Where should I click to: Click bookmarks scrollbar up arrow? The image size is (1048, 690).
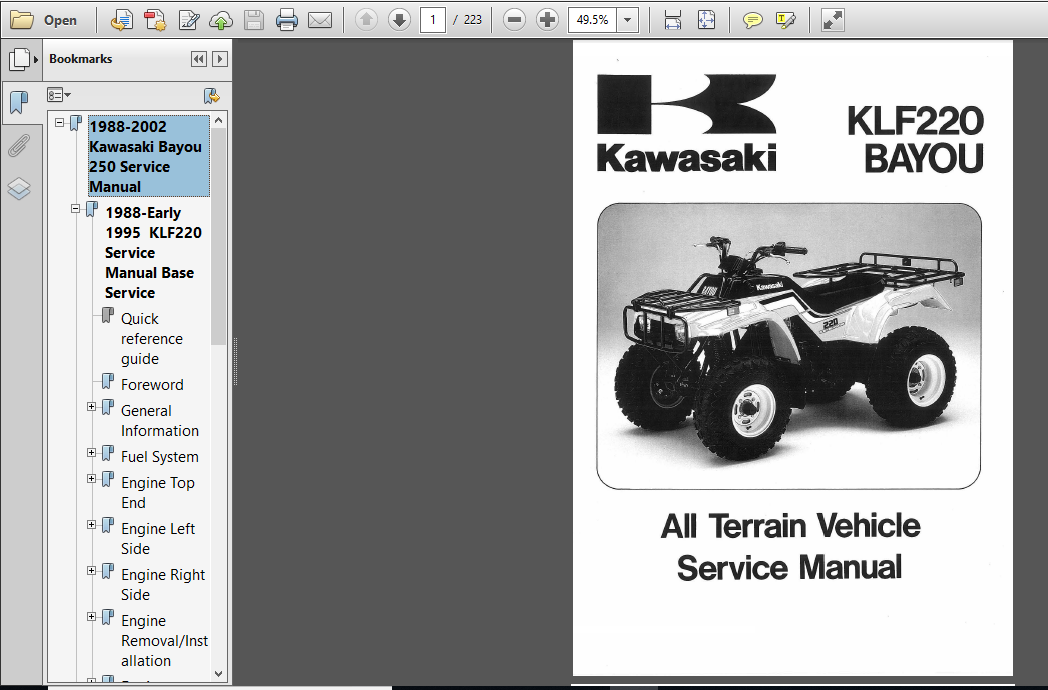(x=219, y=120)
